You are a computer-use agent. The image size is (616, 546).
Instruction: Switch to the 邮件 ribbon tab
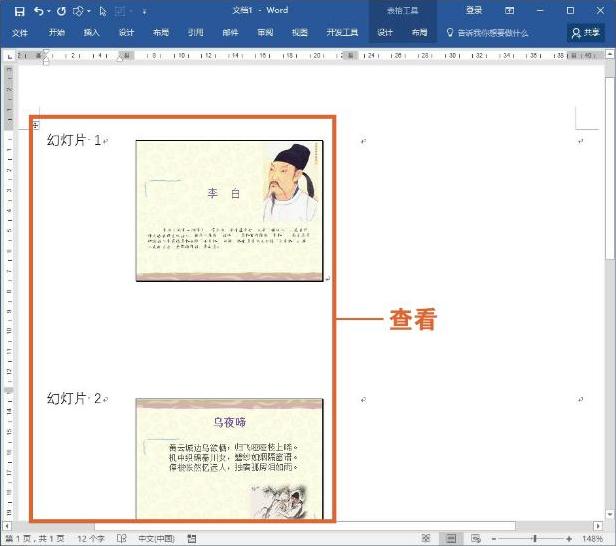(x=230, y=32)
